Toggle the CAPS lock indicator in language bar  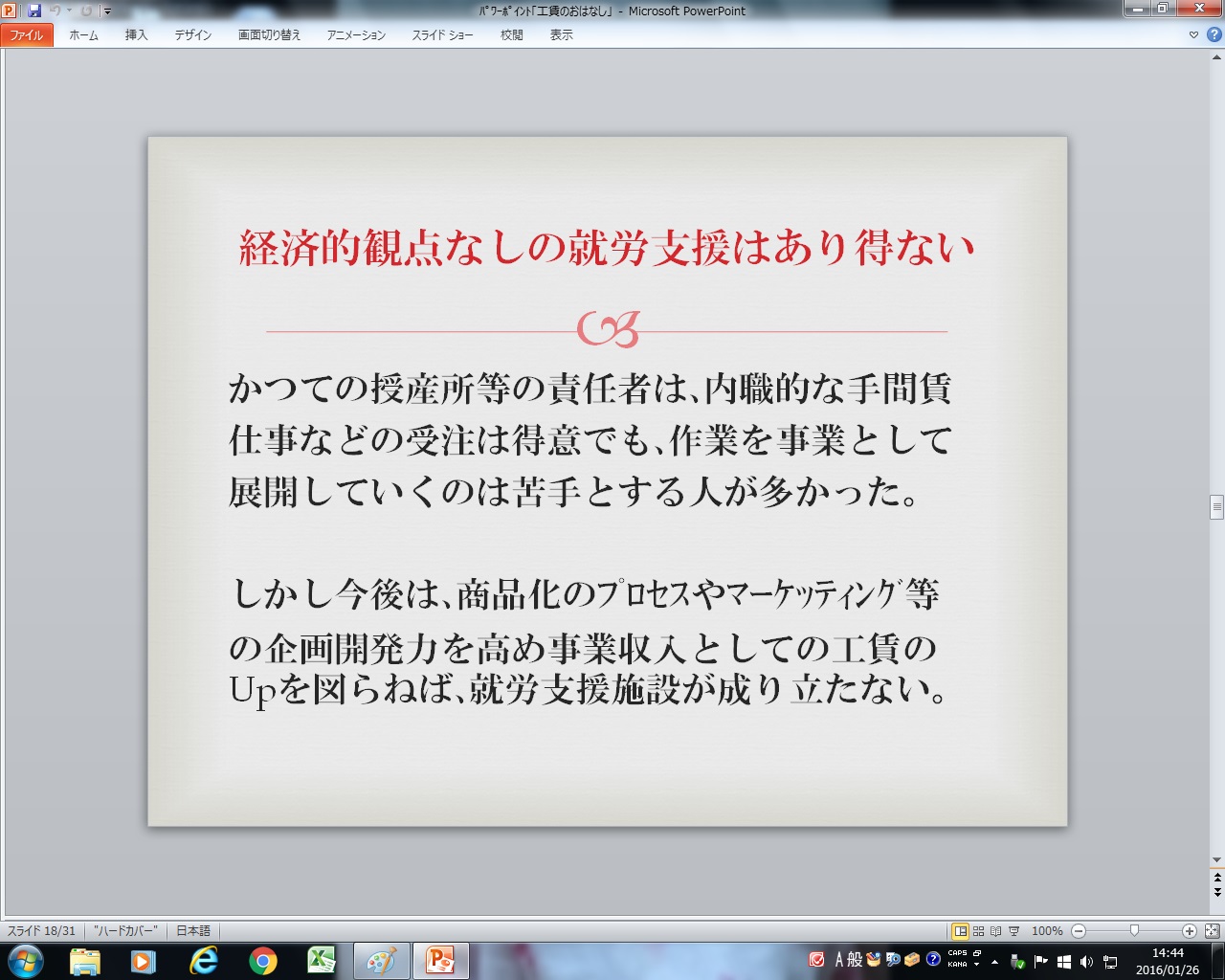pos(957,953)
